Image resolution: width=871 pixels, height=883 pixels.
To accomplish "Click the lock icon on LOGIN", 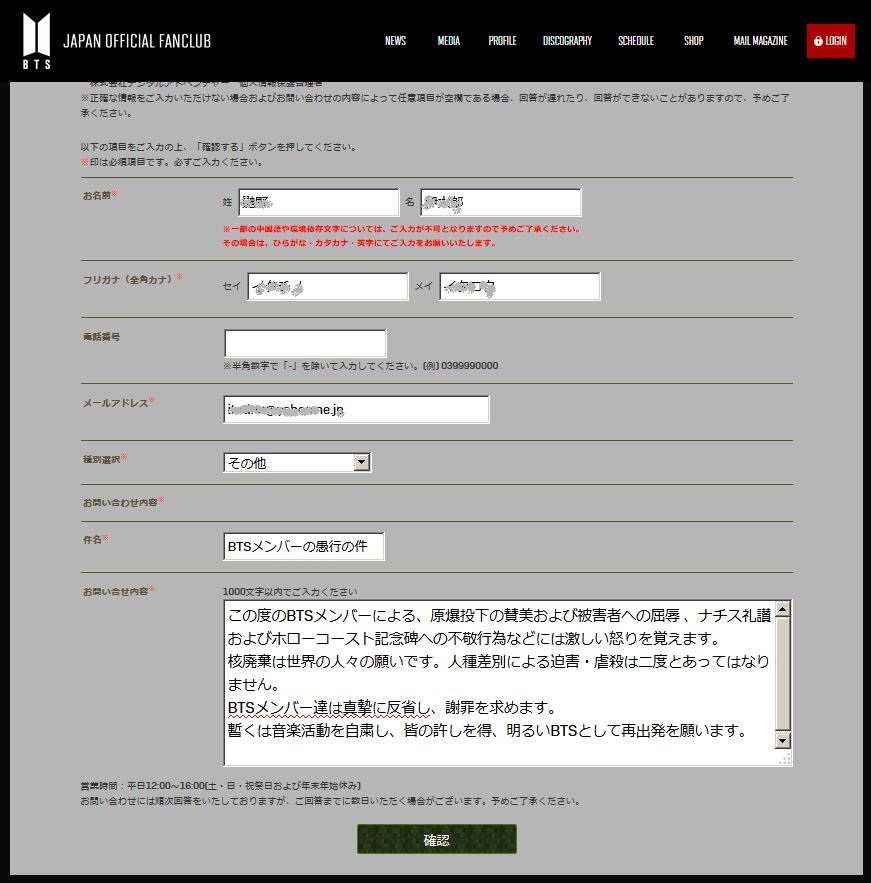I will [819, 41].
